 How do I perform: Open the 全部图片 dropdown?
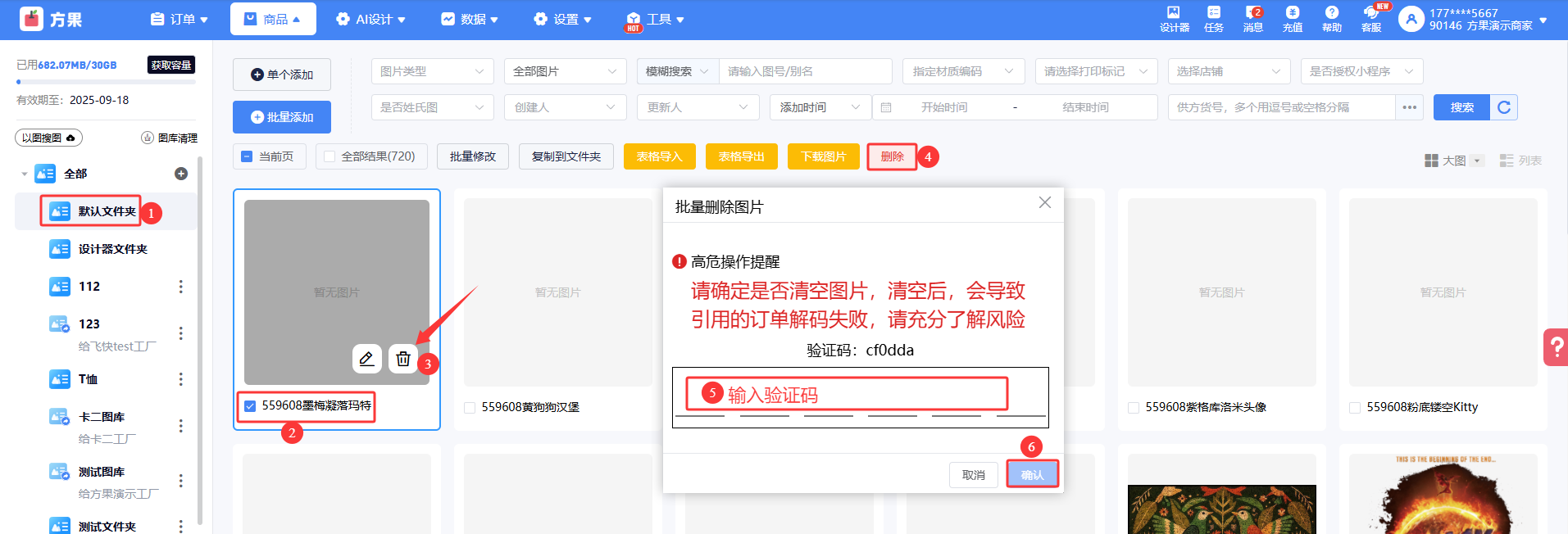(x=566, y=71)
